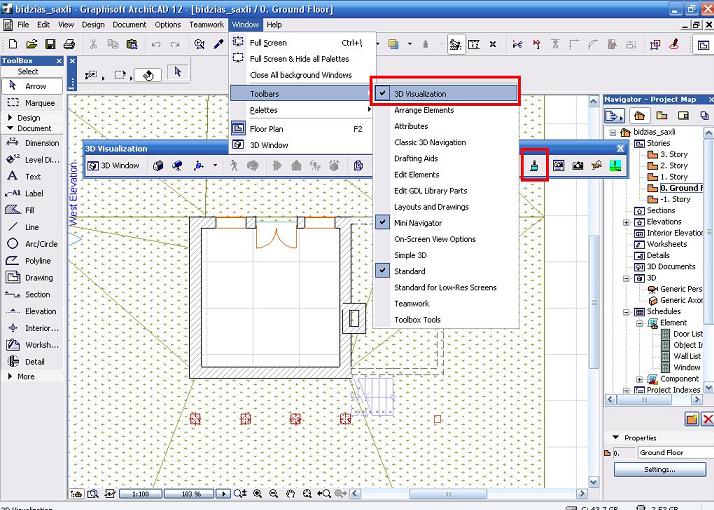
Task: Click the Ground Floor name field
Action: tap(675, 452)
